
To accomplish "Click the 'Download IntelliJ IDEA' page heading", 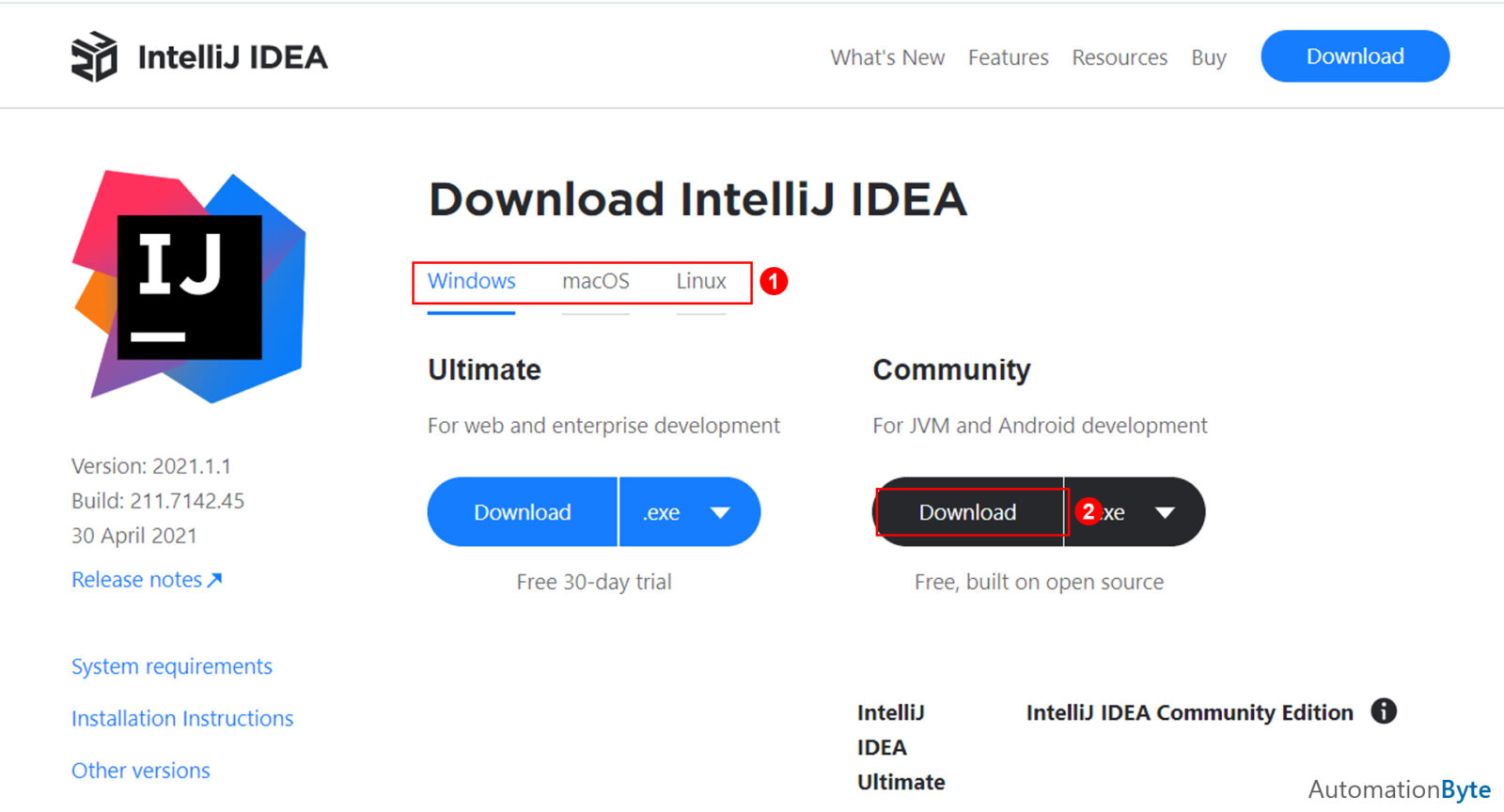I will [697, 199].
